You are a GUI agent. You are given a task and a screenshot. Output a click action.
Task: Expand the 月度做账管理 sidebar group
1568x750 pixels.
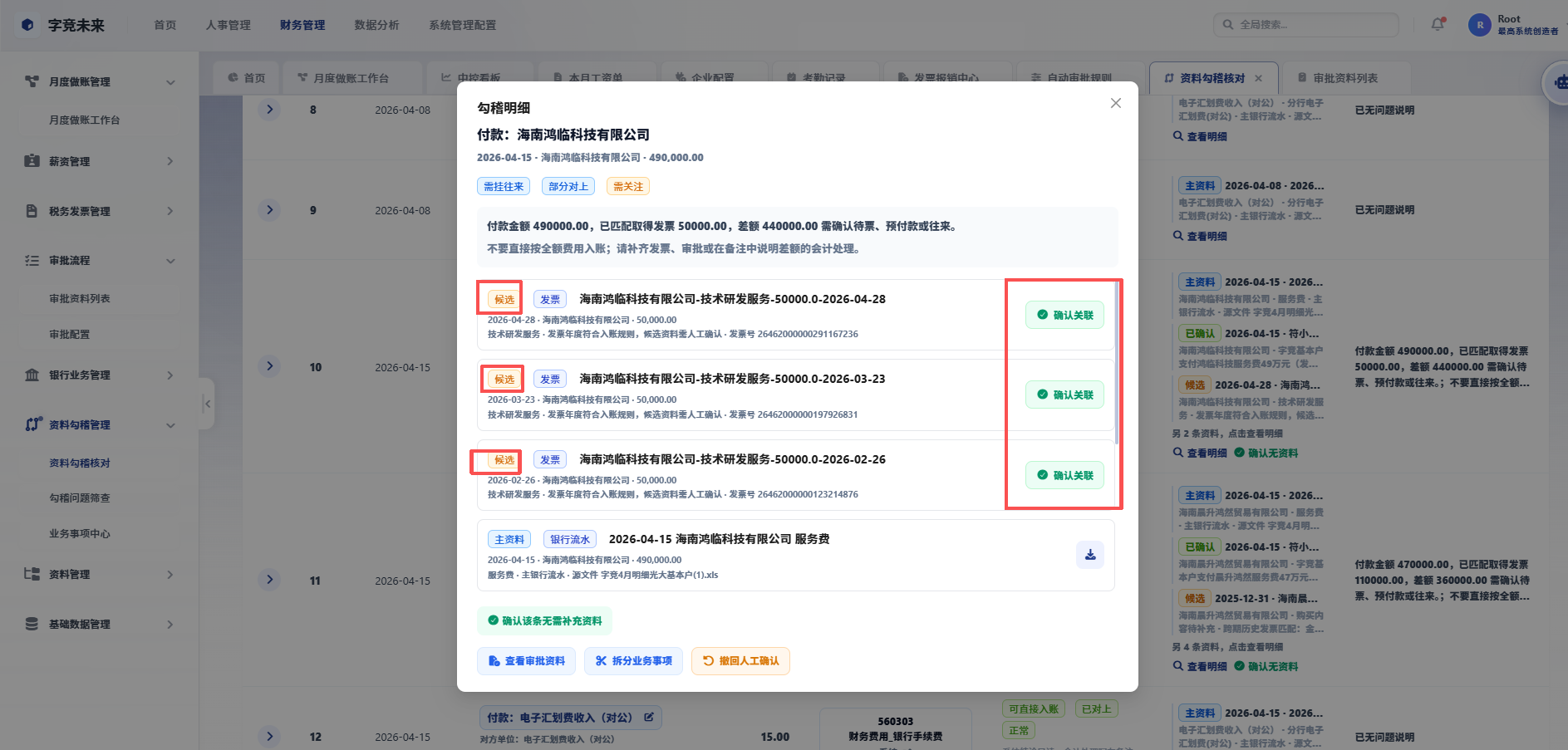[x=100, y=81]
